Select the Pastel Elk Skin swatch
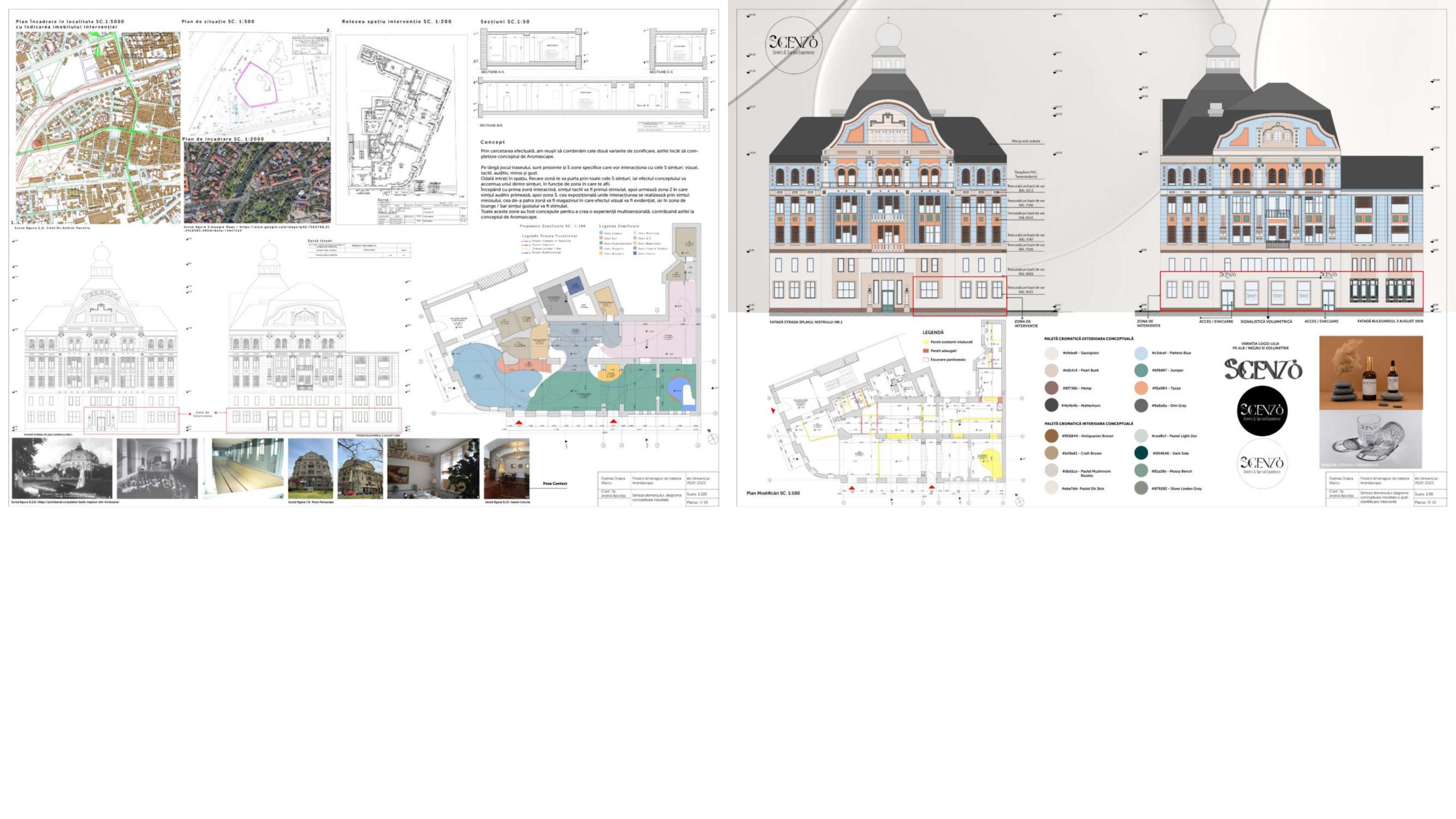The width and height of the screenshot is (1456, 819). 1051,488
